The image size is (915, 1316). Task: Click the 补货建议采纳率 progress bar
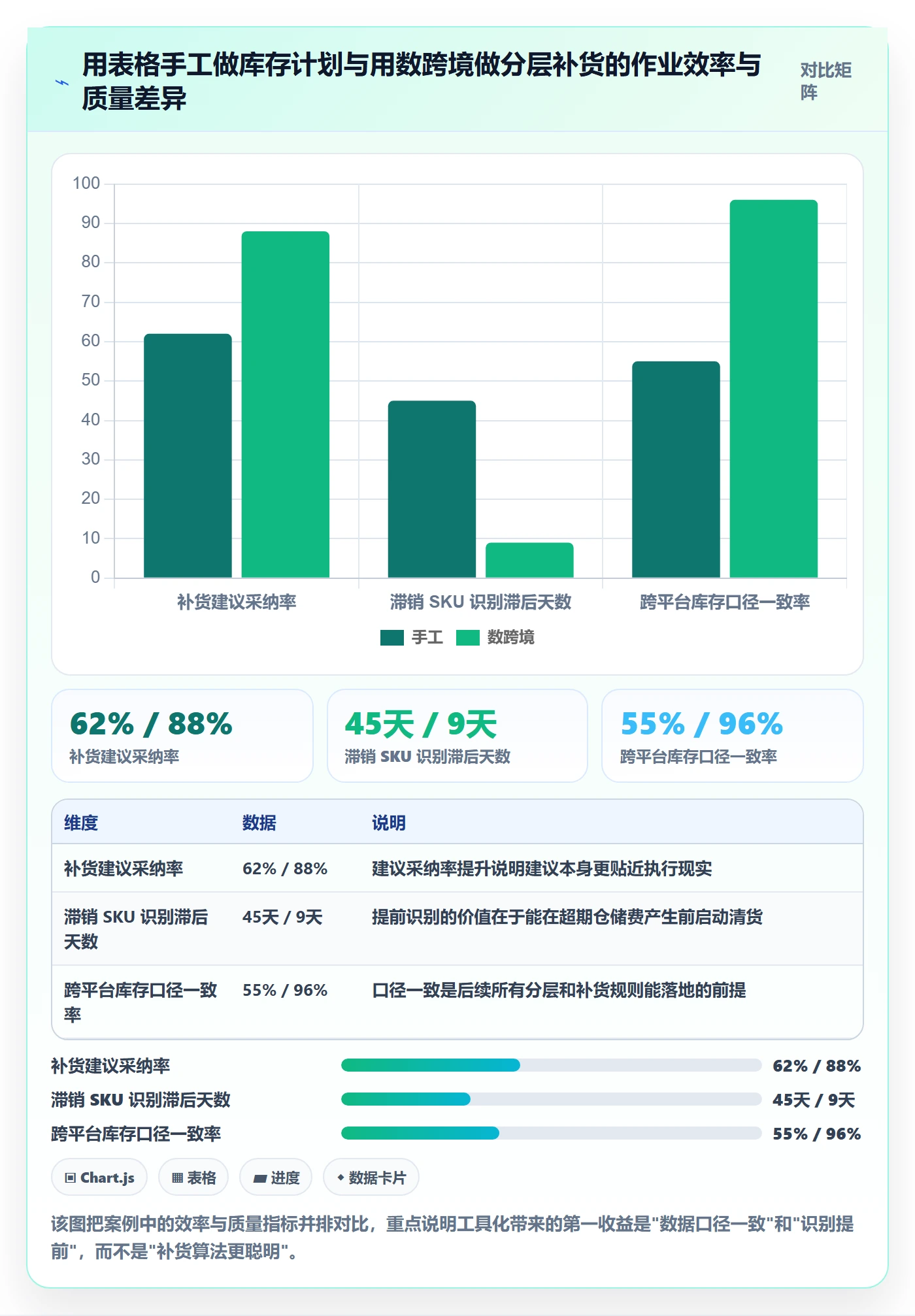(x=552, y=1066)
